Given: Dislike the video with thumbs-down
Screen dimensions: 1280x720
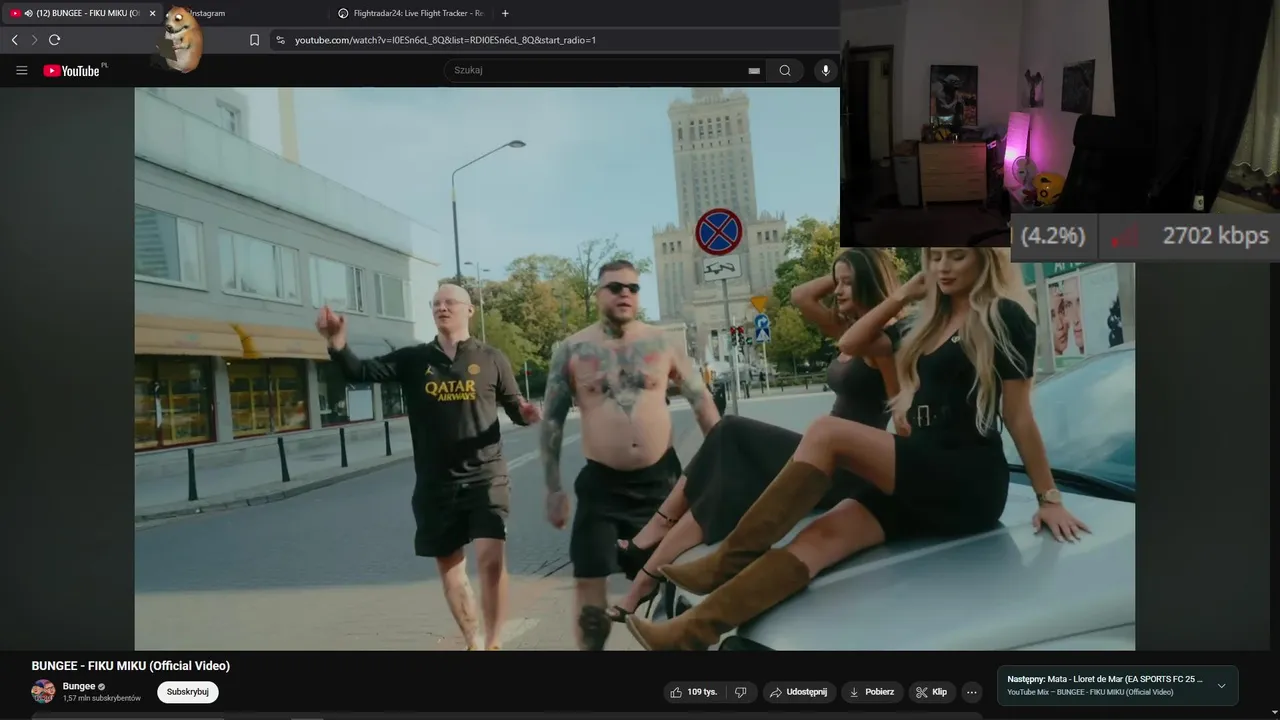Looking at the screenshot, I should (x=741, y=692).
